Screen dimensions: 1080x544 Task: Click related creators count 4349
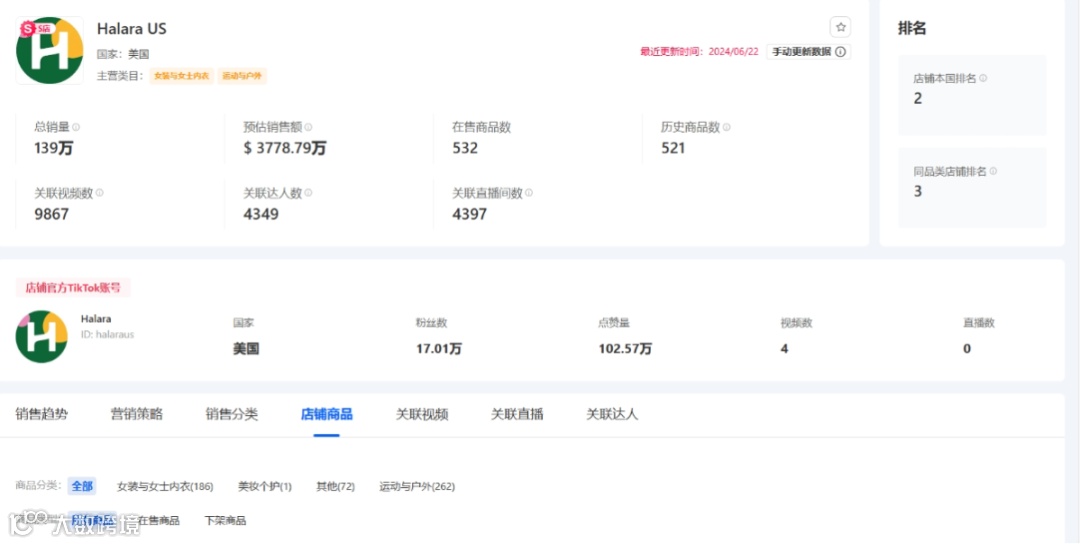(x=261, y=214)
